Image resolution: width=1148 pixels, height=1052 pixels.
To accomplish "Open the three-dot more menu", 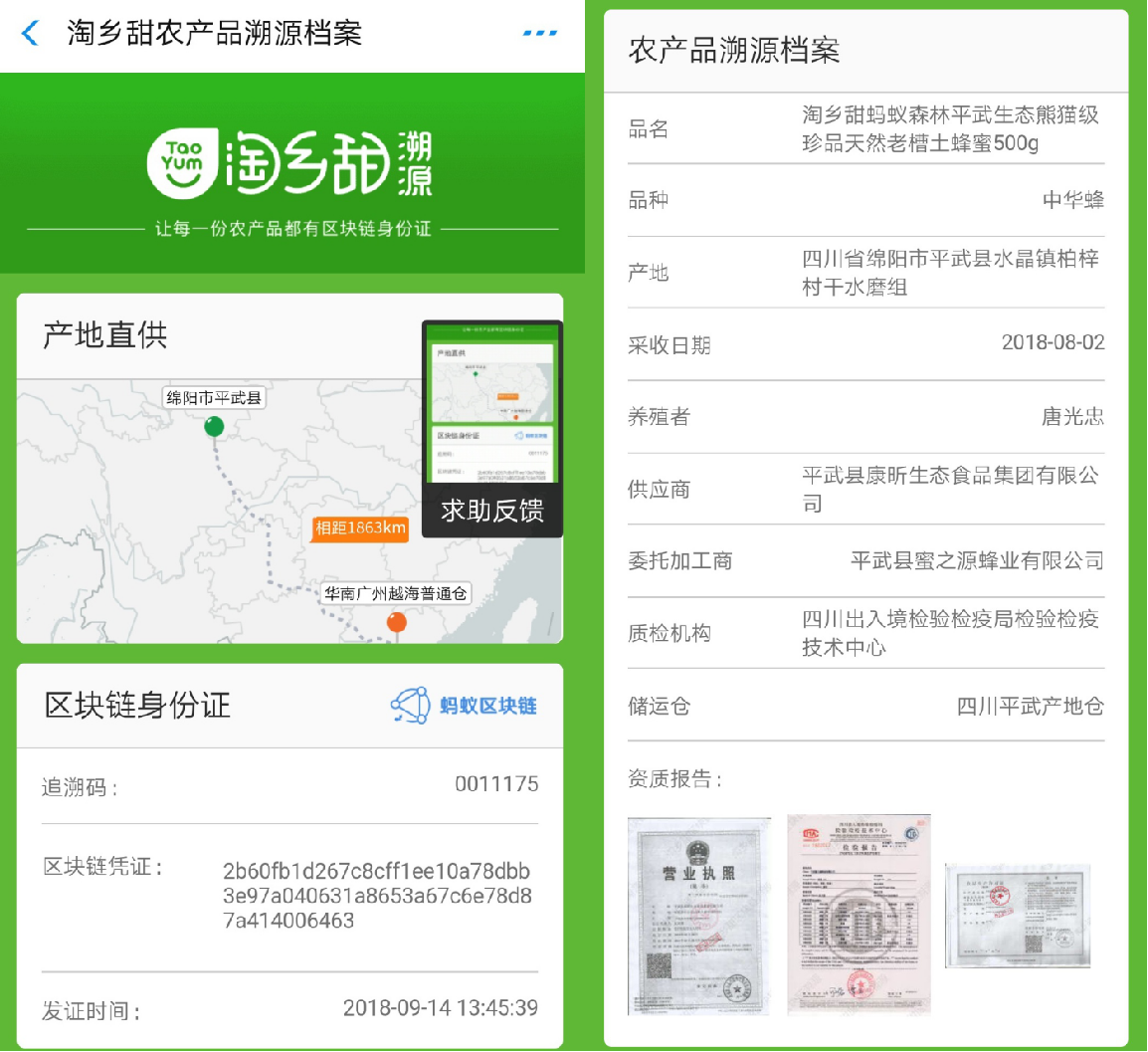I will click(x=540, y=33).
